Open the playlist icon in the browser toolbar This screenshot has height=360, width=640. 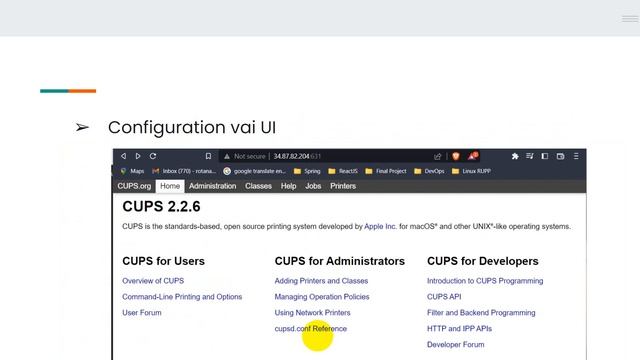coord(530,156)
